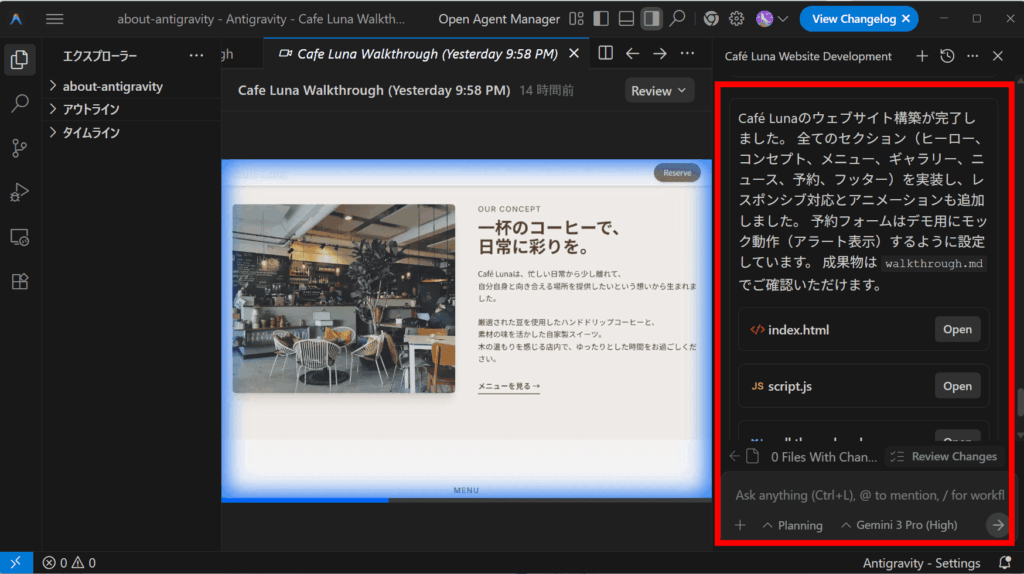Toggle the agent side panel layout button

(651, 18)
